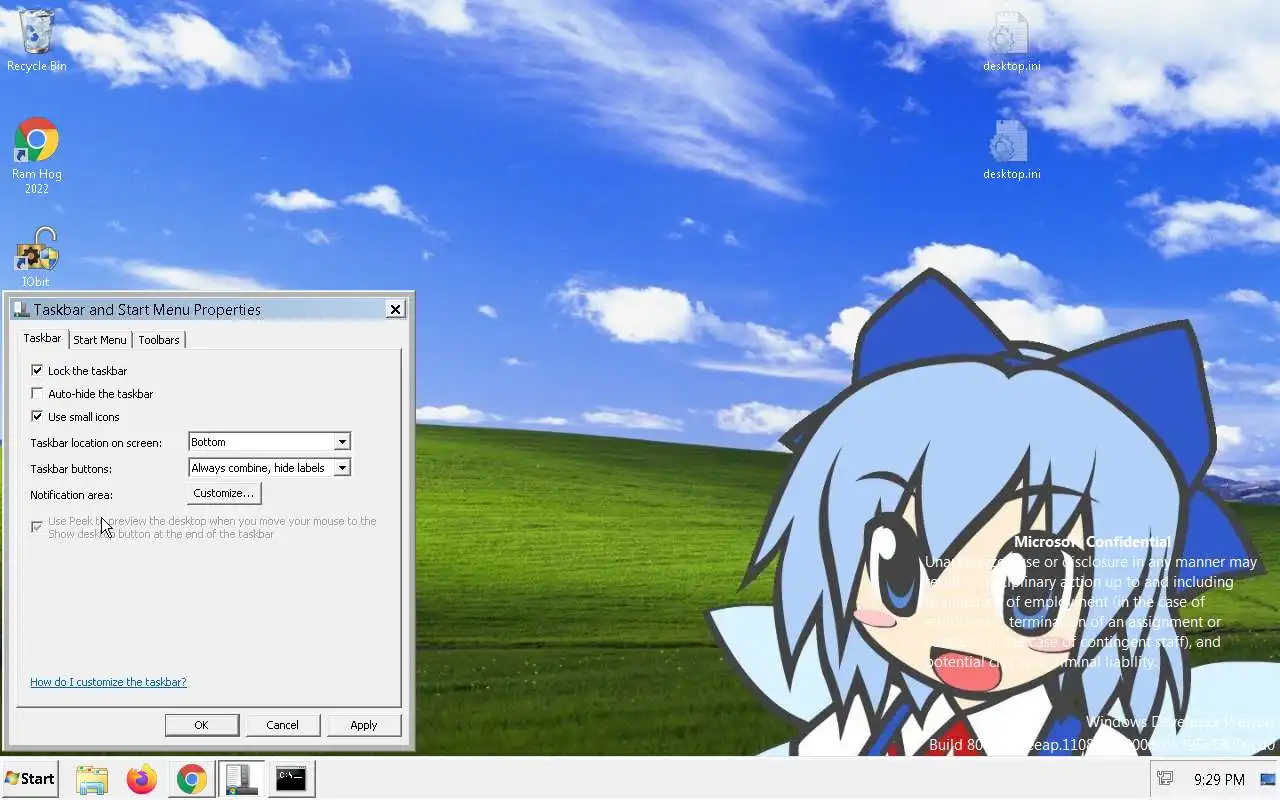Open the Start menu
The width and height of the screenshot is (1280, 800).
pyautogui.click(x=30, y=779)
